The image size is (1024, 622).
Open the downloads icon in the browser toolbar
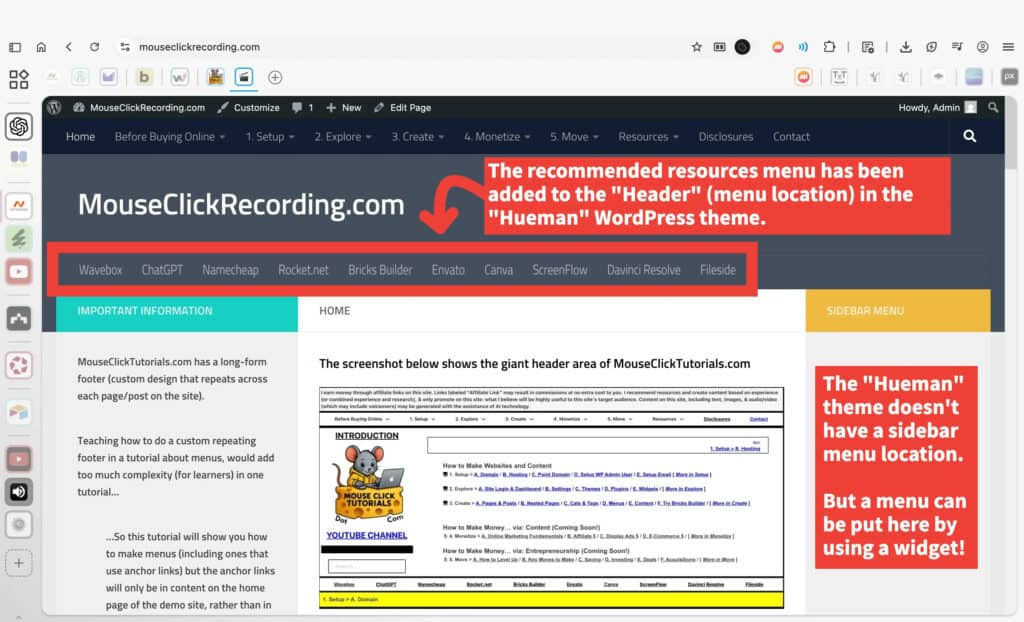click(905, 46)
